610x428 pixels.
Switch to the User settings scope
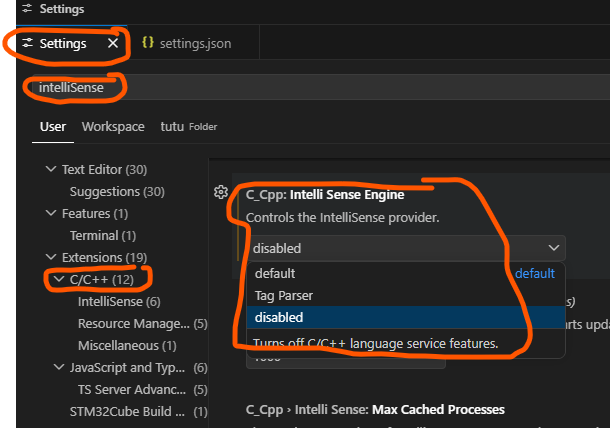53,127
